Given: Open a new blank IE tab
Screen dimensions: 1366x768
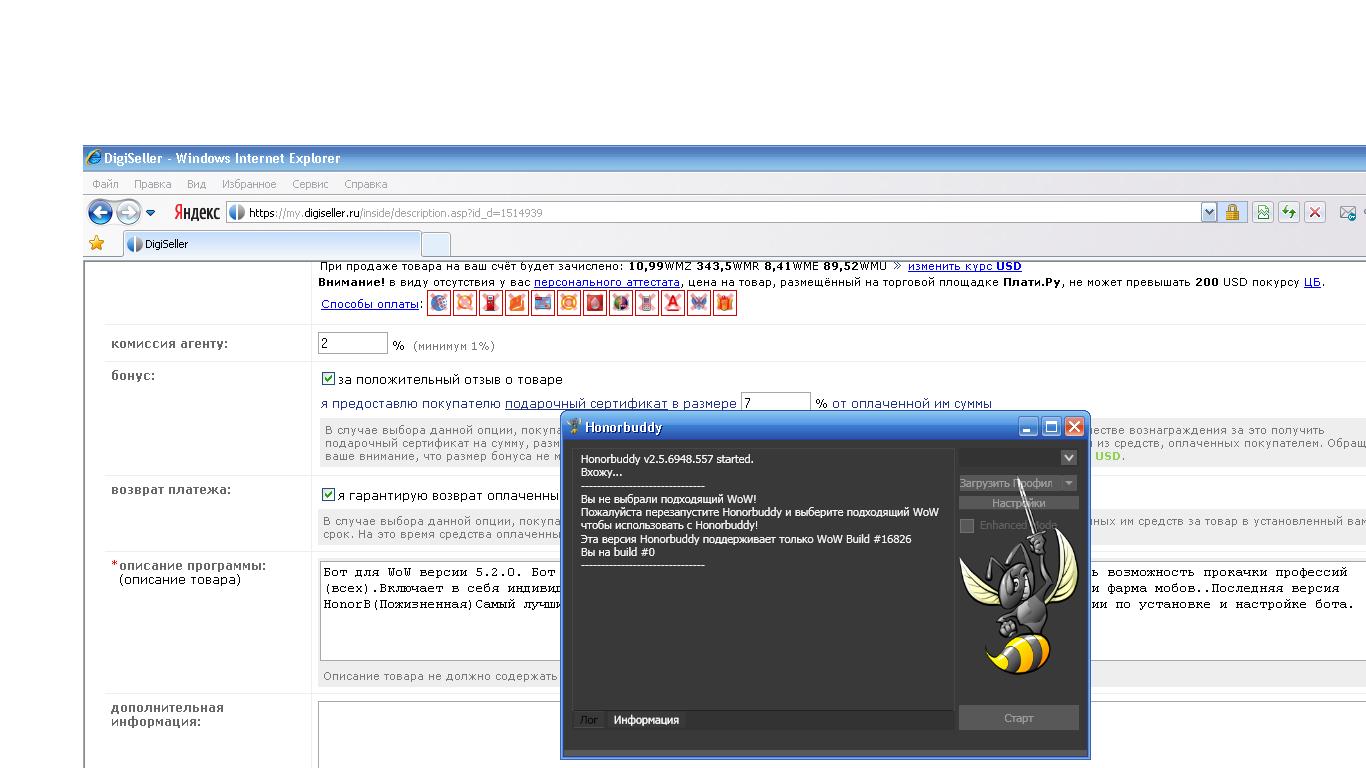Looking at the screenshot, I should click(x=436, y=244).
